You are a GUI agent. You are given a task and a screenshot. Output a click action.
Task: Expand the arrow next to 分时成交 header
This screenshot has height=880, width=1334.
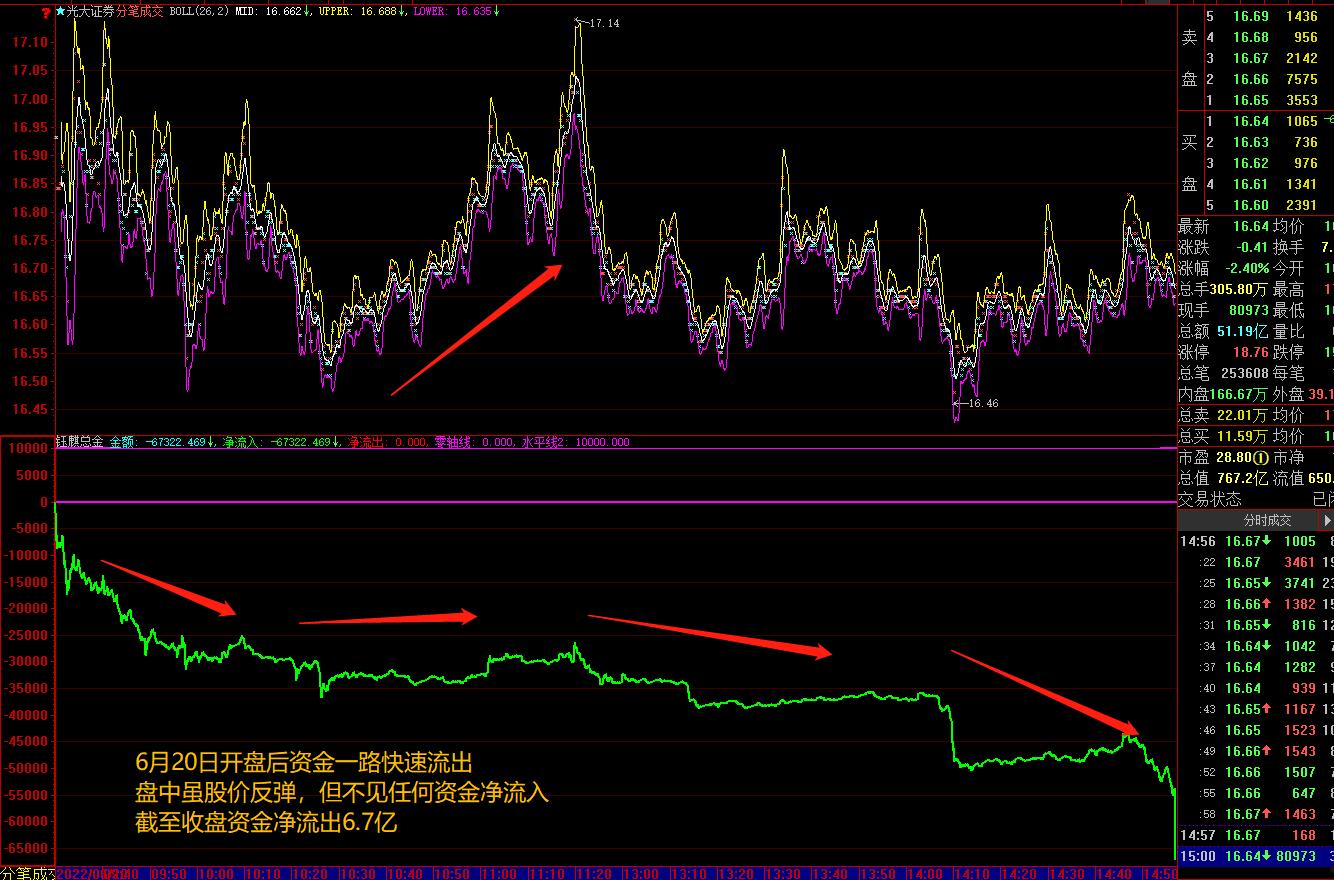point(1327,520)
